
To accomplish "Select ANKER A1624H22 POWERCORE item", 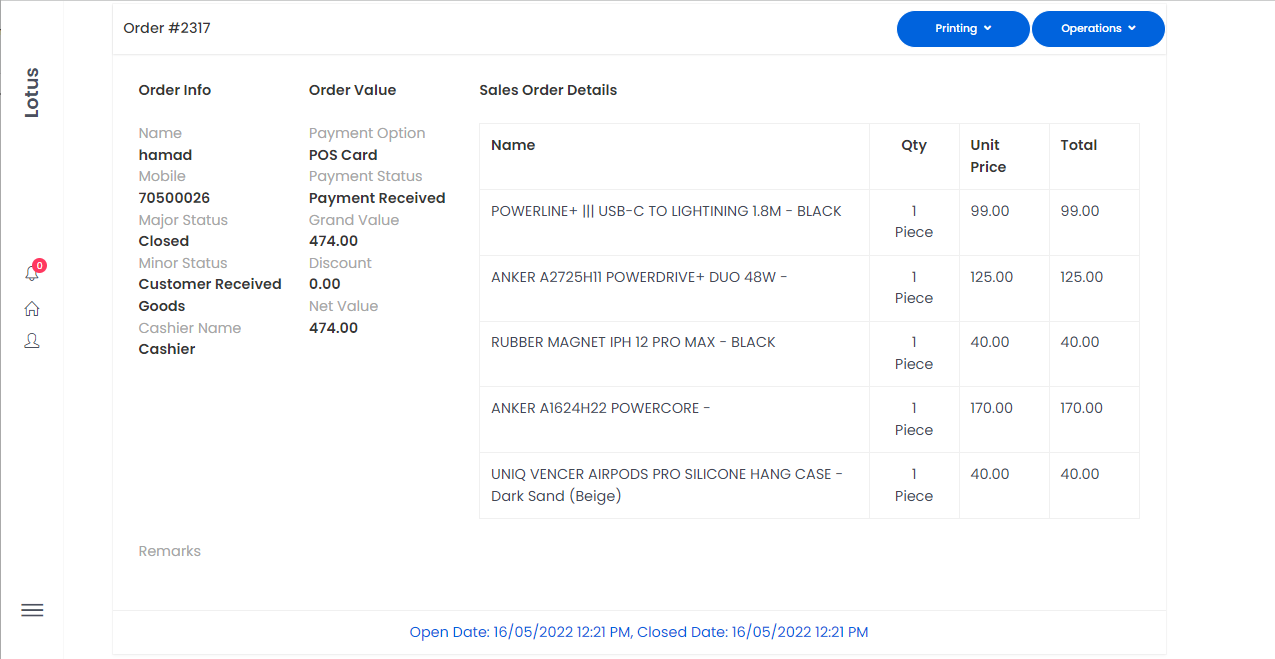I will 600,408.
